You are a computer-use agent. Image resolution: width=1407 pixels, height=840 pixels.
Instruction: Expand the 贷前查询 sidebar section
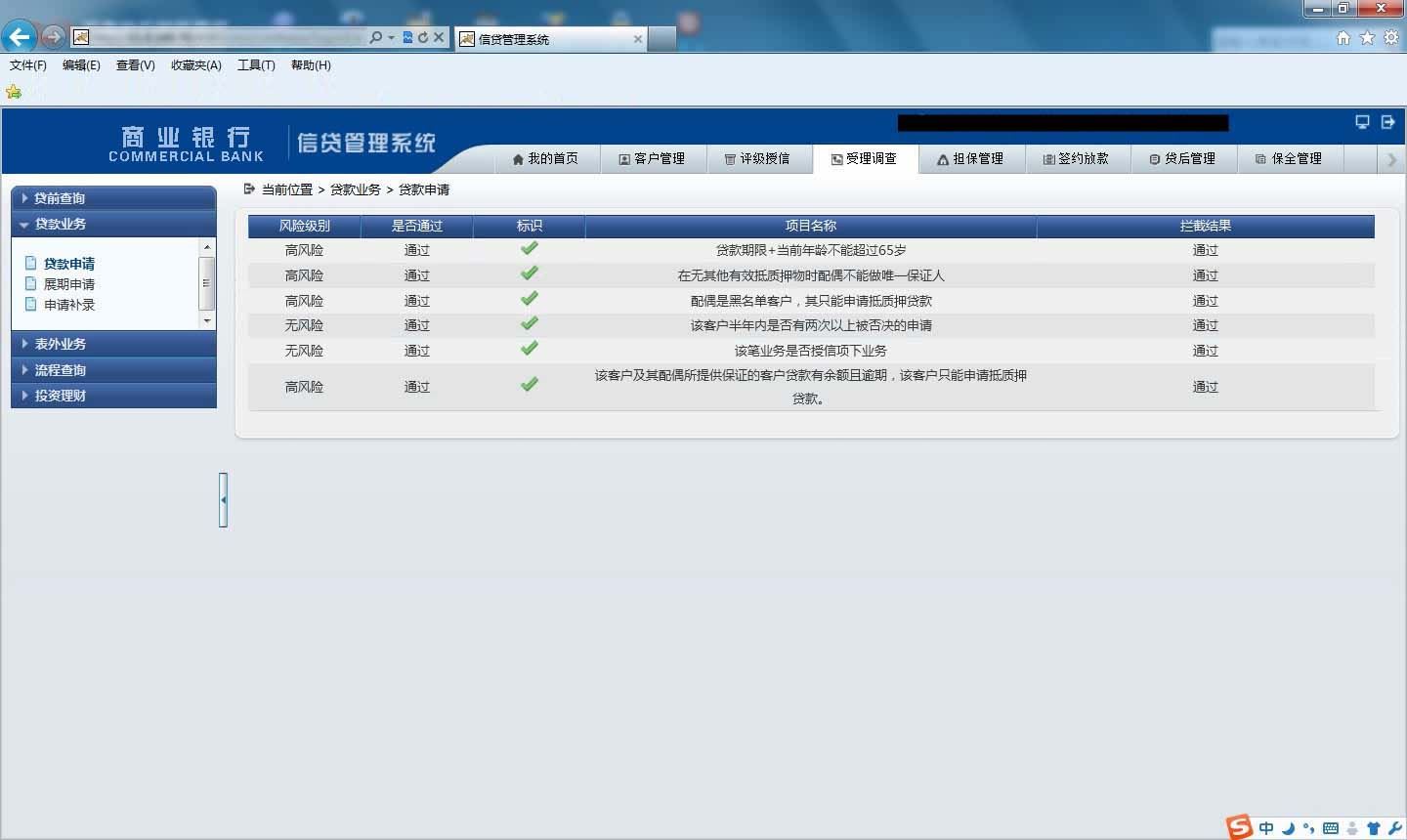click(x=113, y=198)
